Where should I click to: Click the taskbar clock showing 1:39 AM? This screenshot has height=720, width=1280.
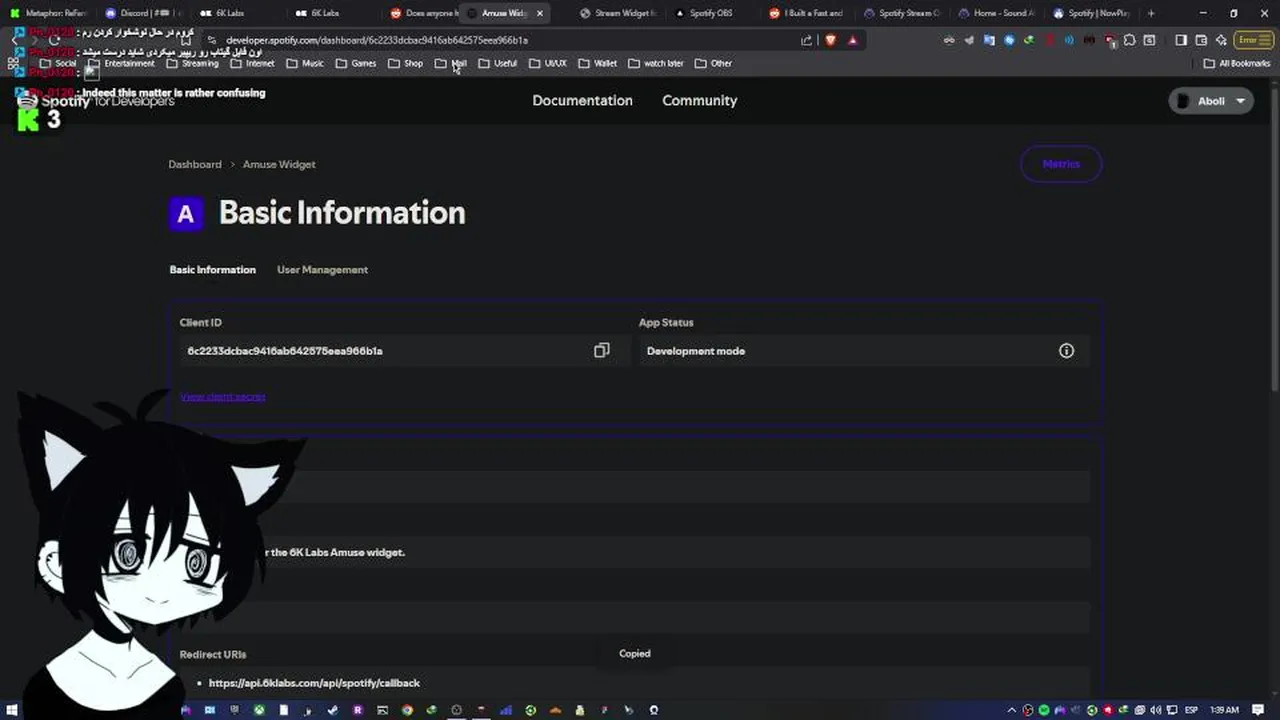1224,710
